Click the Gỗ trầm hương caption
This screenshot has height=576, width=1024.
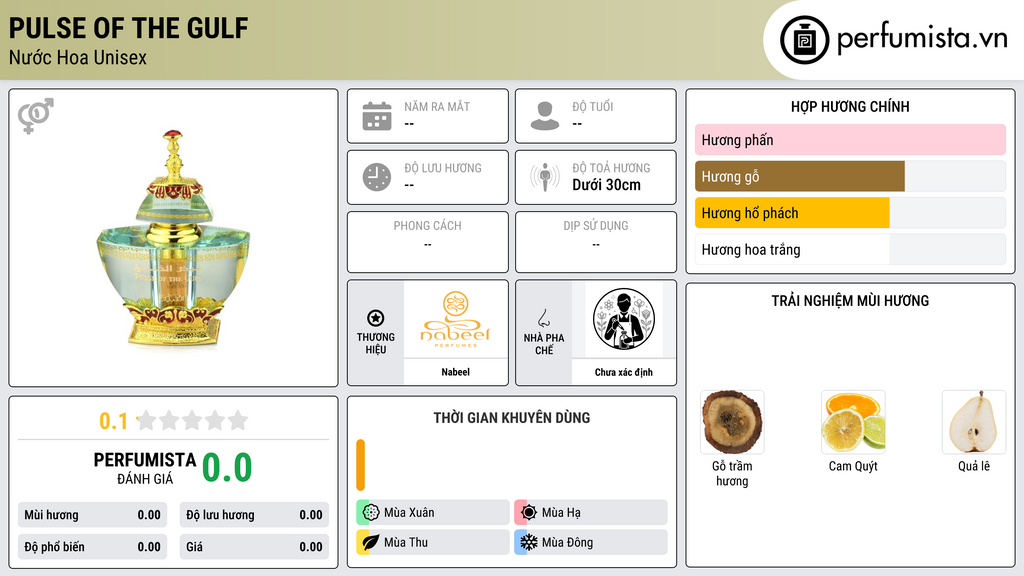[x=732, y=473]
